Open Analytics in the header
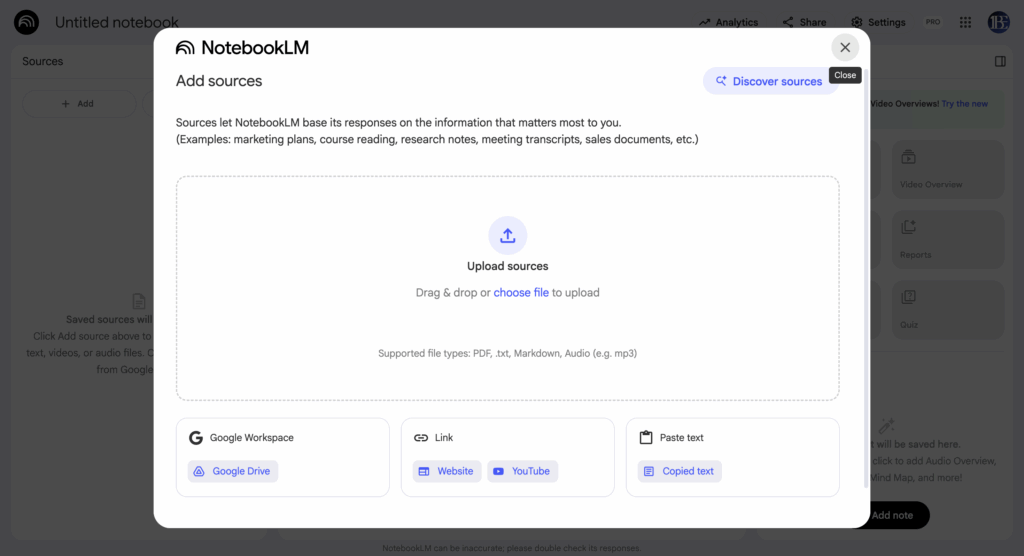 728,22
